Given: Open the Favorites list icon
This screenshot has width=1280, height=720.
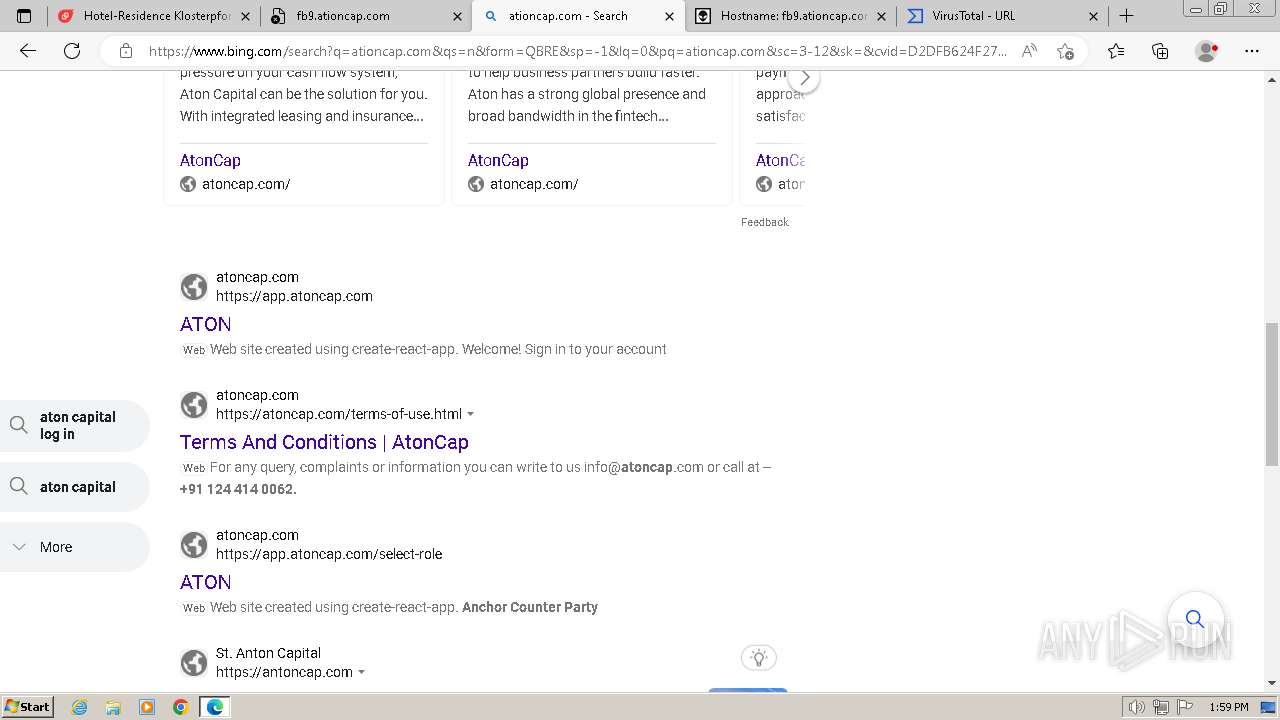Looking at the screenshot, I should [x=1116, y=51].
